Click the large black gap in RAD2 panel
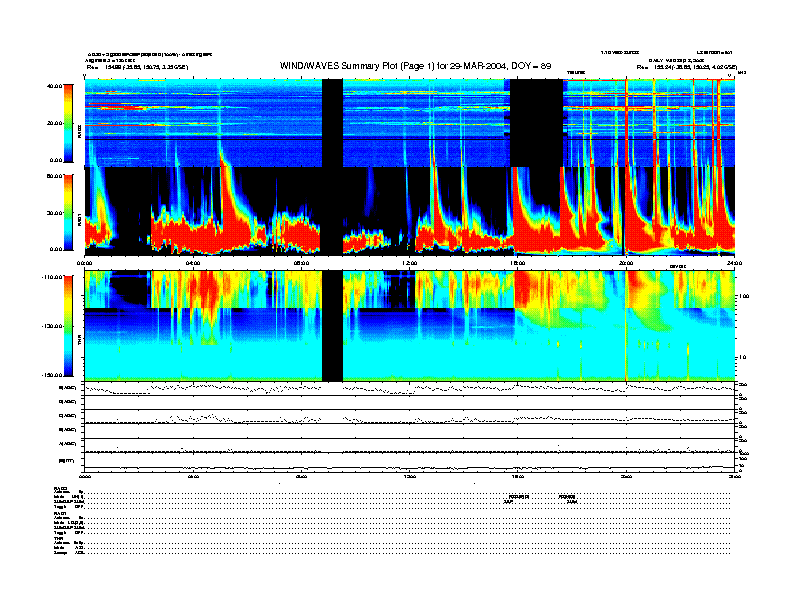The width and height of the screenshot is (792, 612). [x=537, y=122]
